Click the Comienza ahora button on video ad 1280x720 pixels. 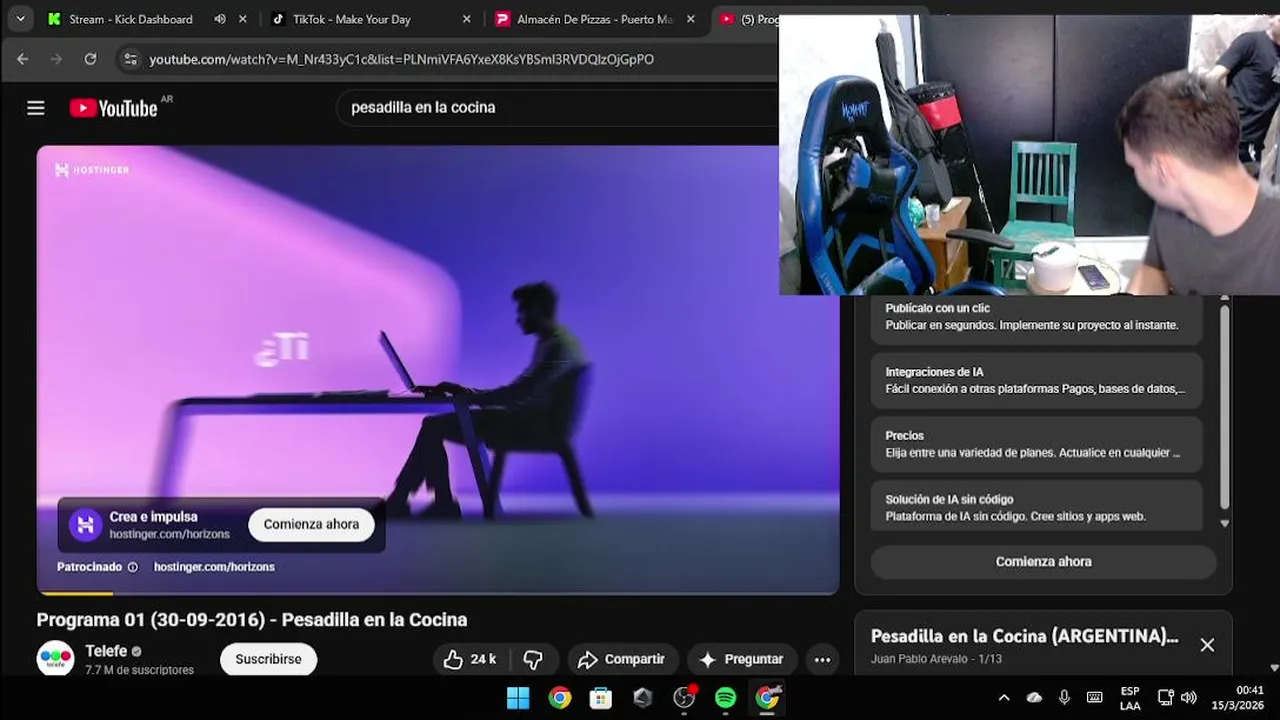tap(311, 524)
